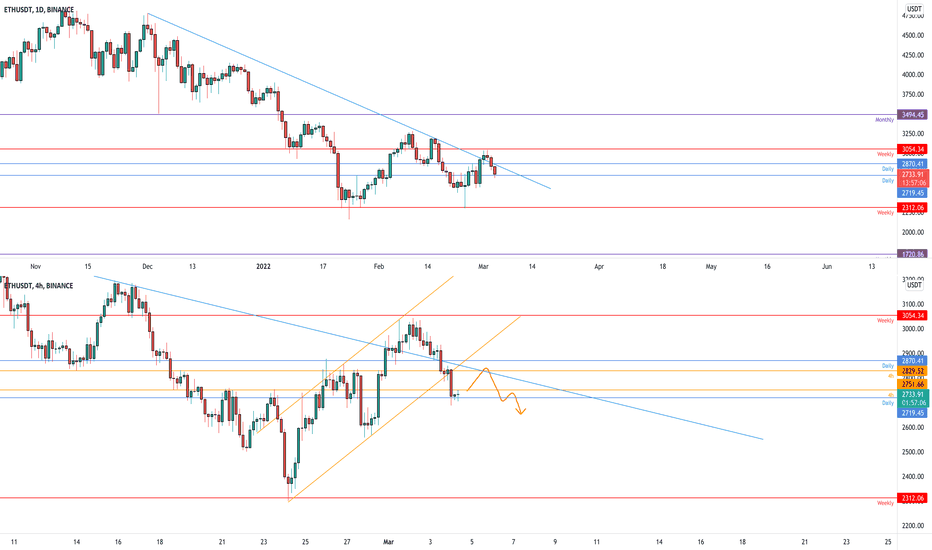Click the 2500.00 price axis value
Image resolution: width=932 pixels, height=550 pixels.
(x=913, y=452)
